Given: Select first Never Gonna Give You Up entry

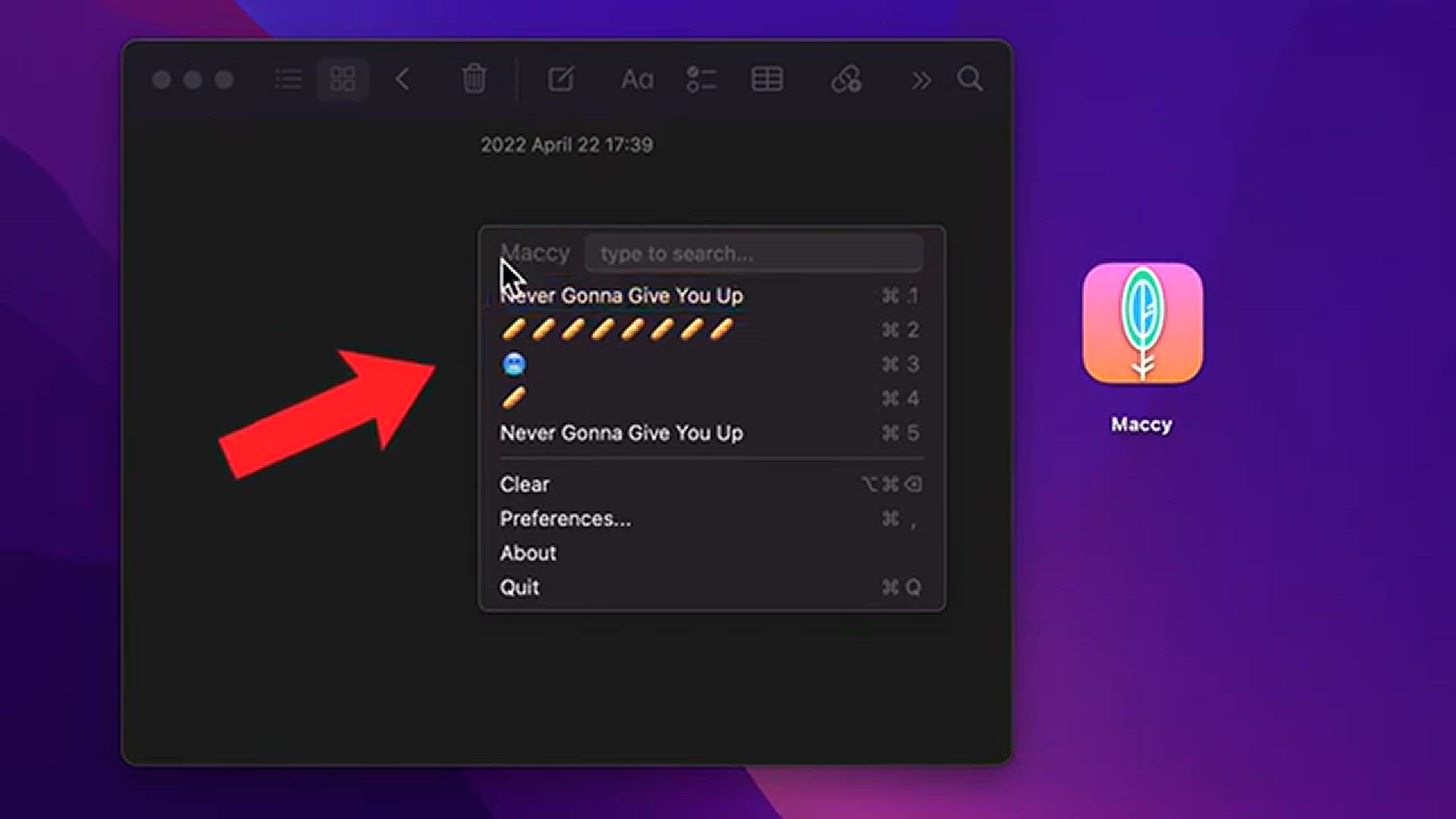Looking at the screenshot, I should click(711, 296).
